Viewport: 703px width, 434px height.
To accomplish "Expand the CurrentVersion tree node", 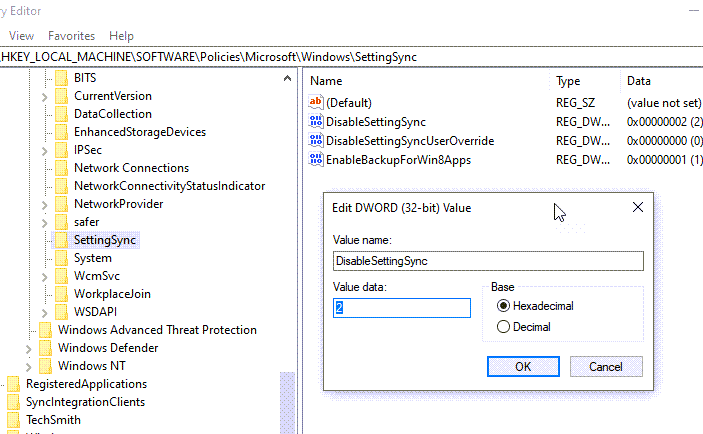I will (44, 96).
